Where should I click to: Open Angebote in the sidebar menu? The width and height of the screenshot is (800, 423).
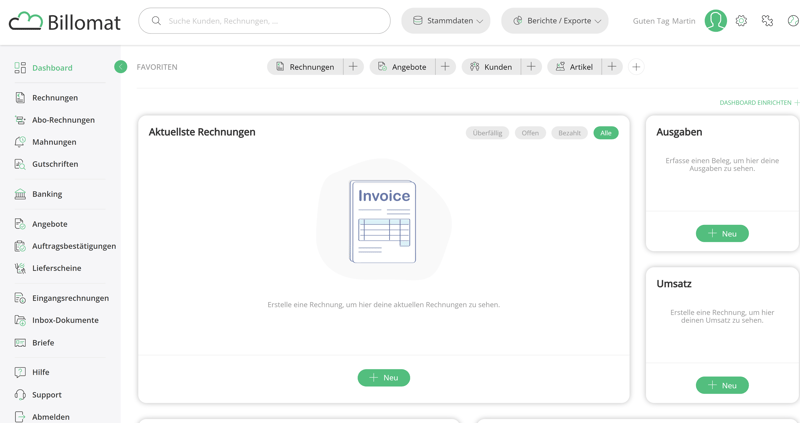[x=49, y=224]
